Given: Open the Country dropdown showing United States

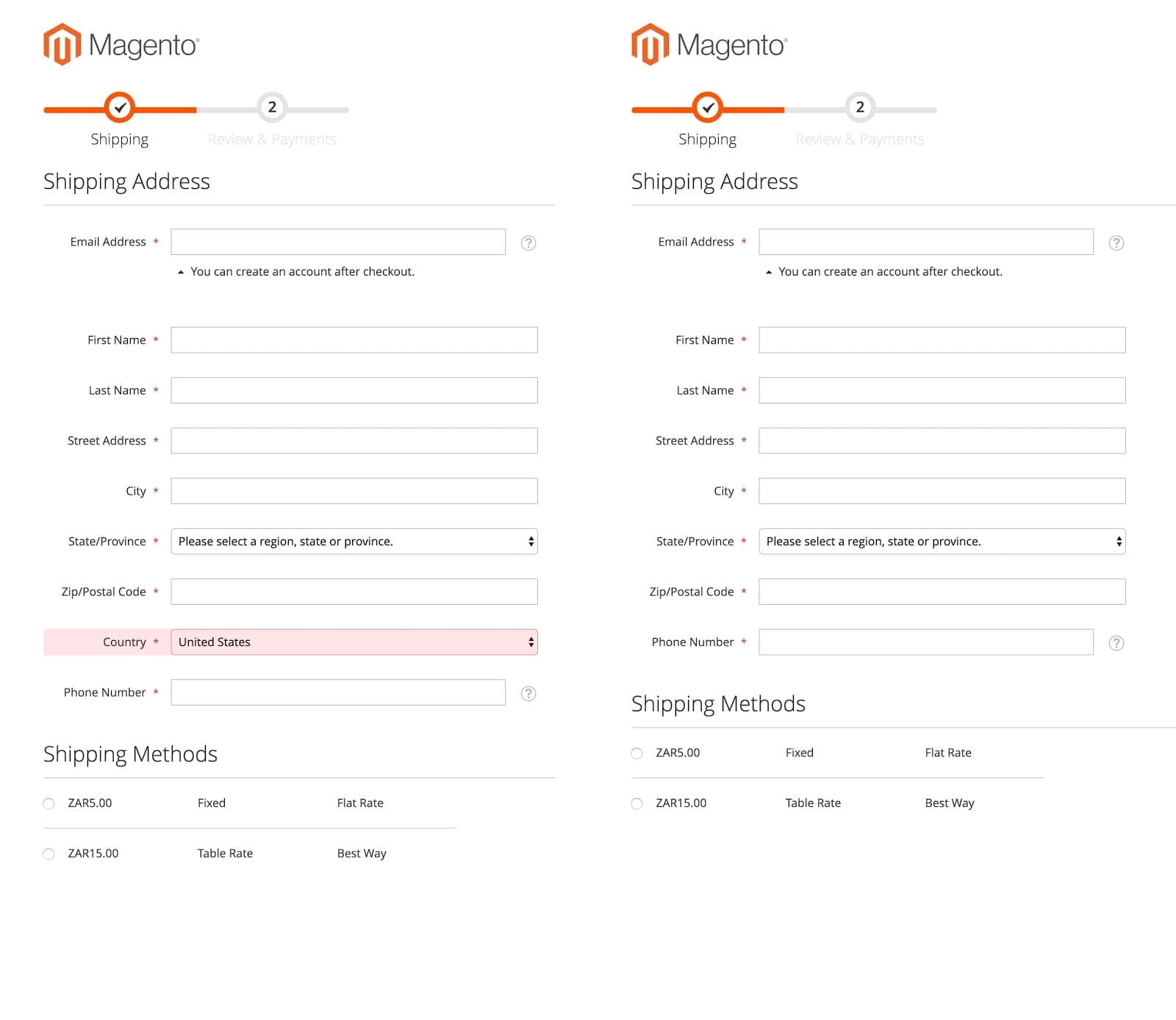Looking at the screenshot, I should click(354, 642).
